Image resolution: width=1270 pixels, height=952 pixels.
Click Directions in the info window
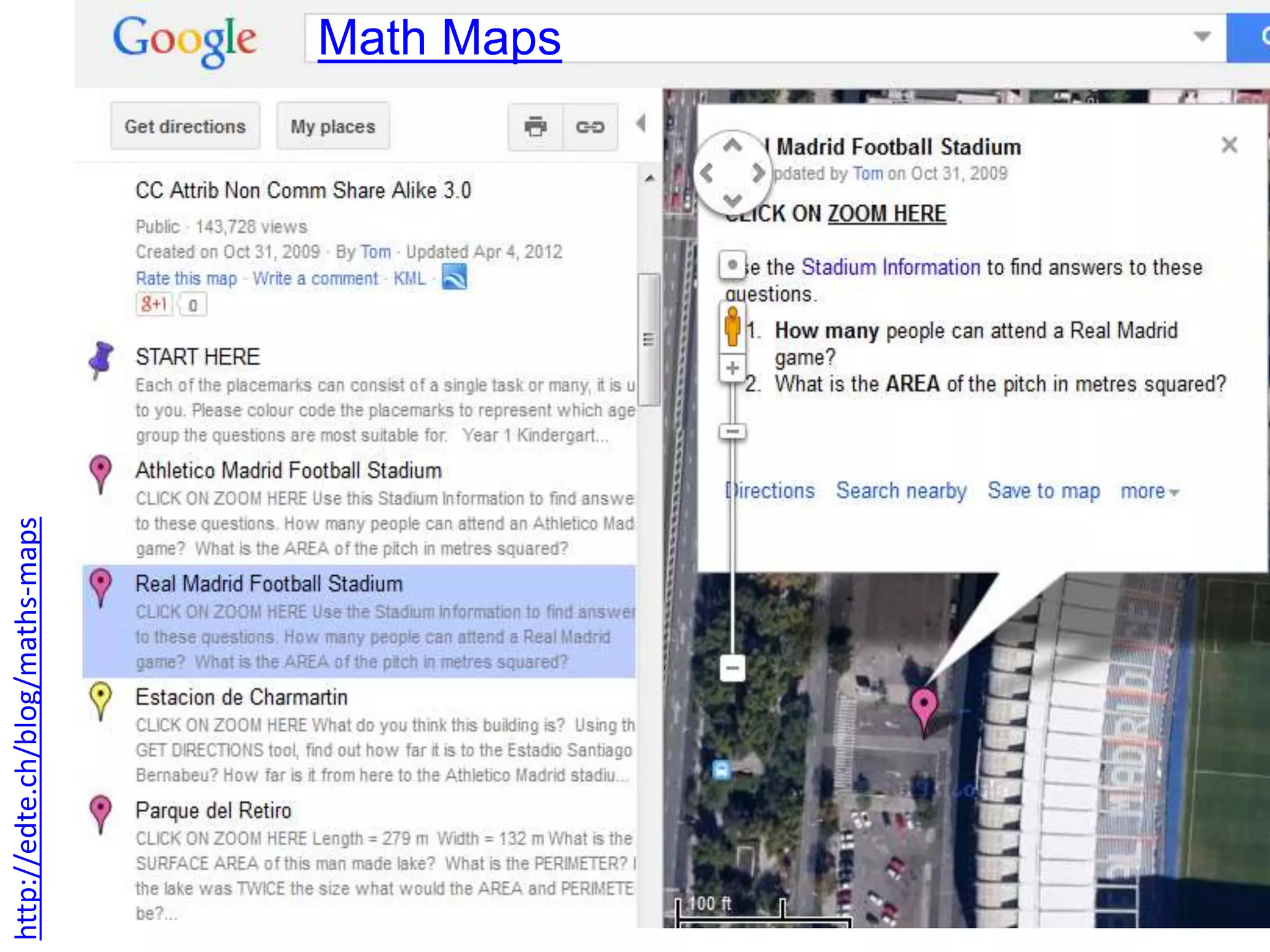click(770, 491)
